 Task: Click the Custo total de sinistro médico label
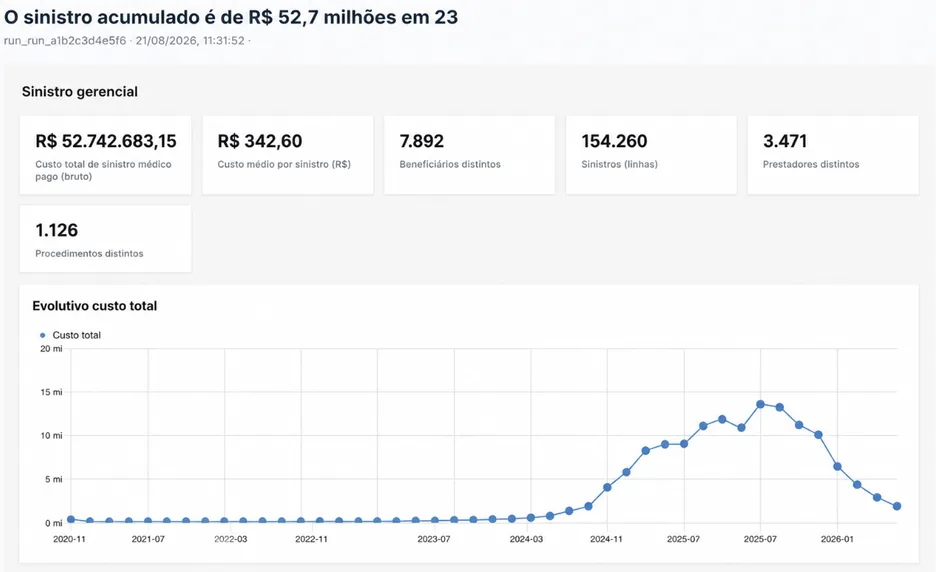tap(103, 170)
